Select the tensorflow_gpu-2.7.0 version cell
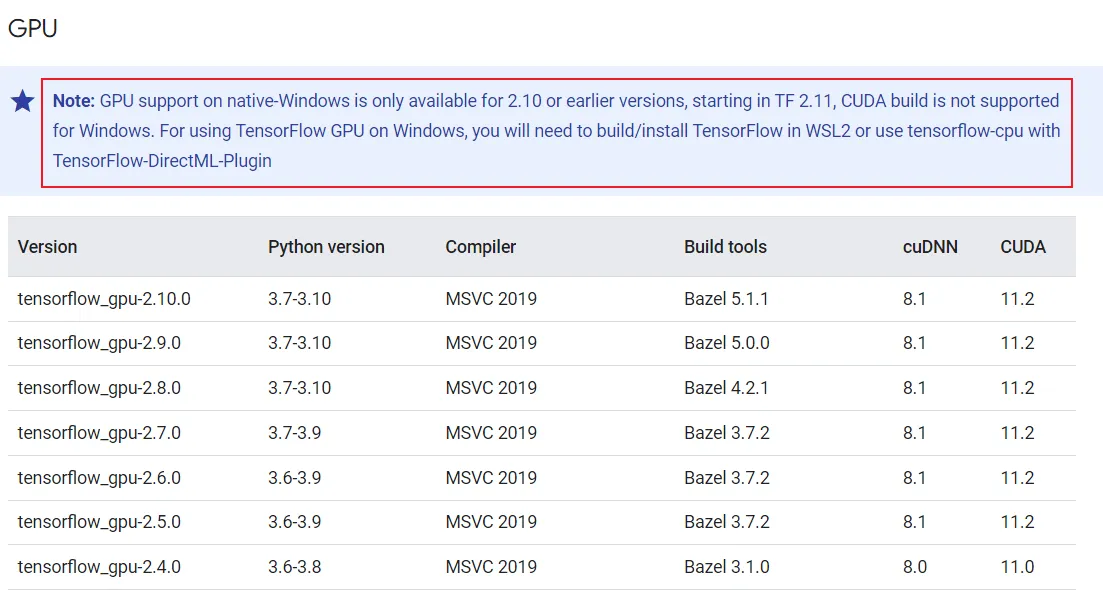The image size is (1103, 591). 99,433
